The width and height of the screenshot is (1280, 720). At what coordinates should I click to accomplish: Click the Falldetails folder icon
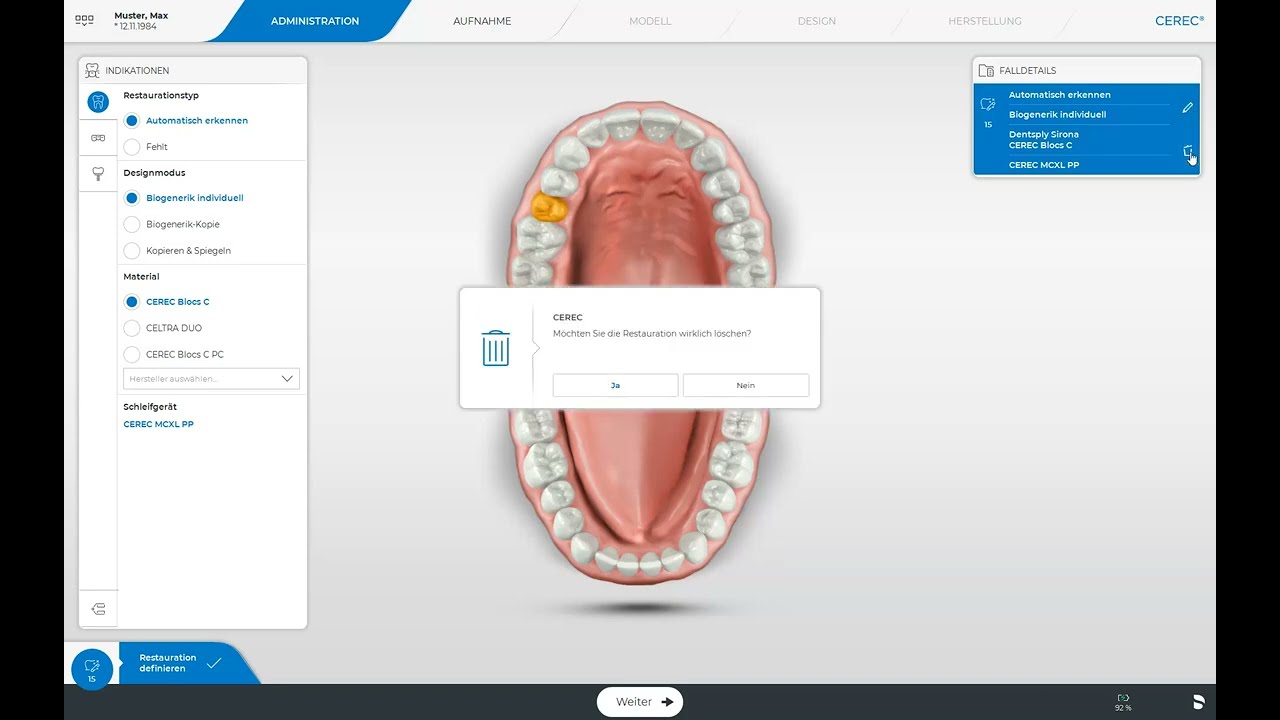986,71
